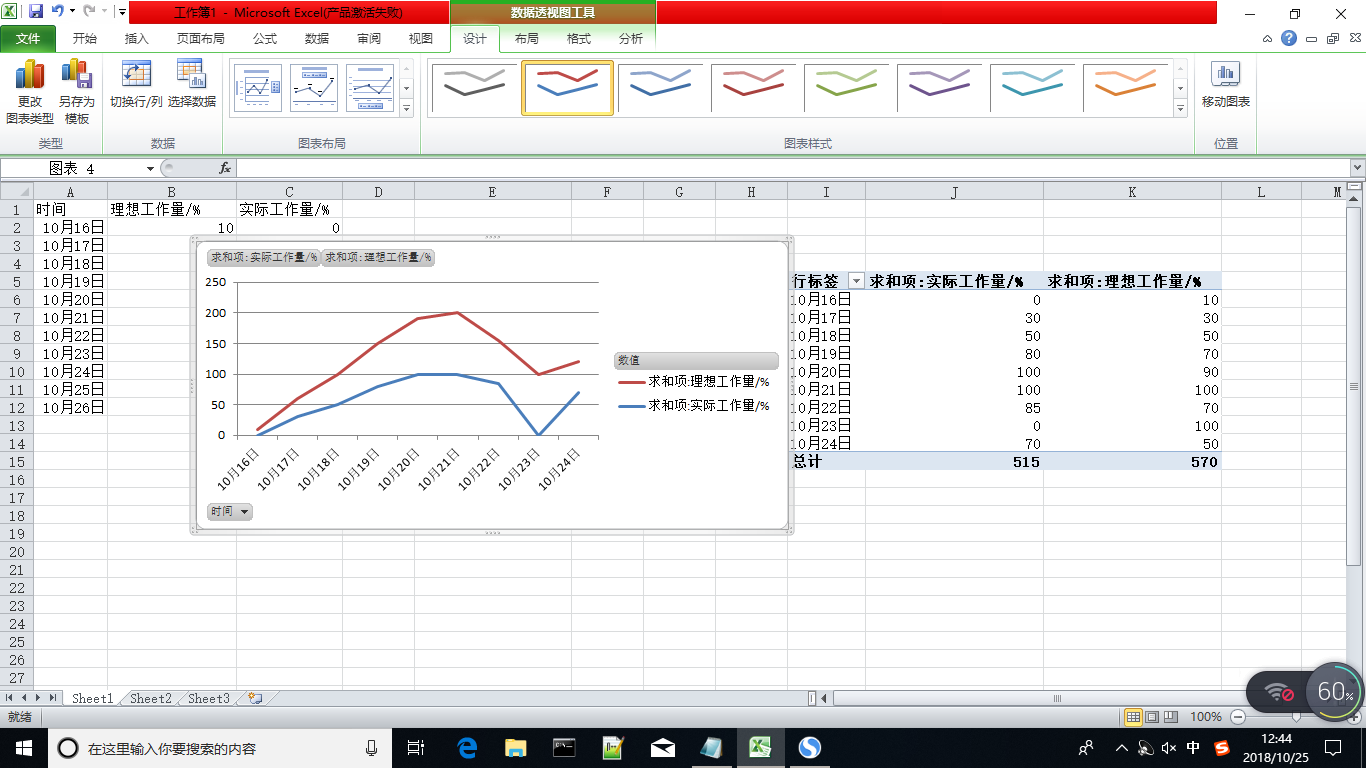Expand the chart styles gallery
This screenshot has height=768, width=1366.
coord(1180,108)
